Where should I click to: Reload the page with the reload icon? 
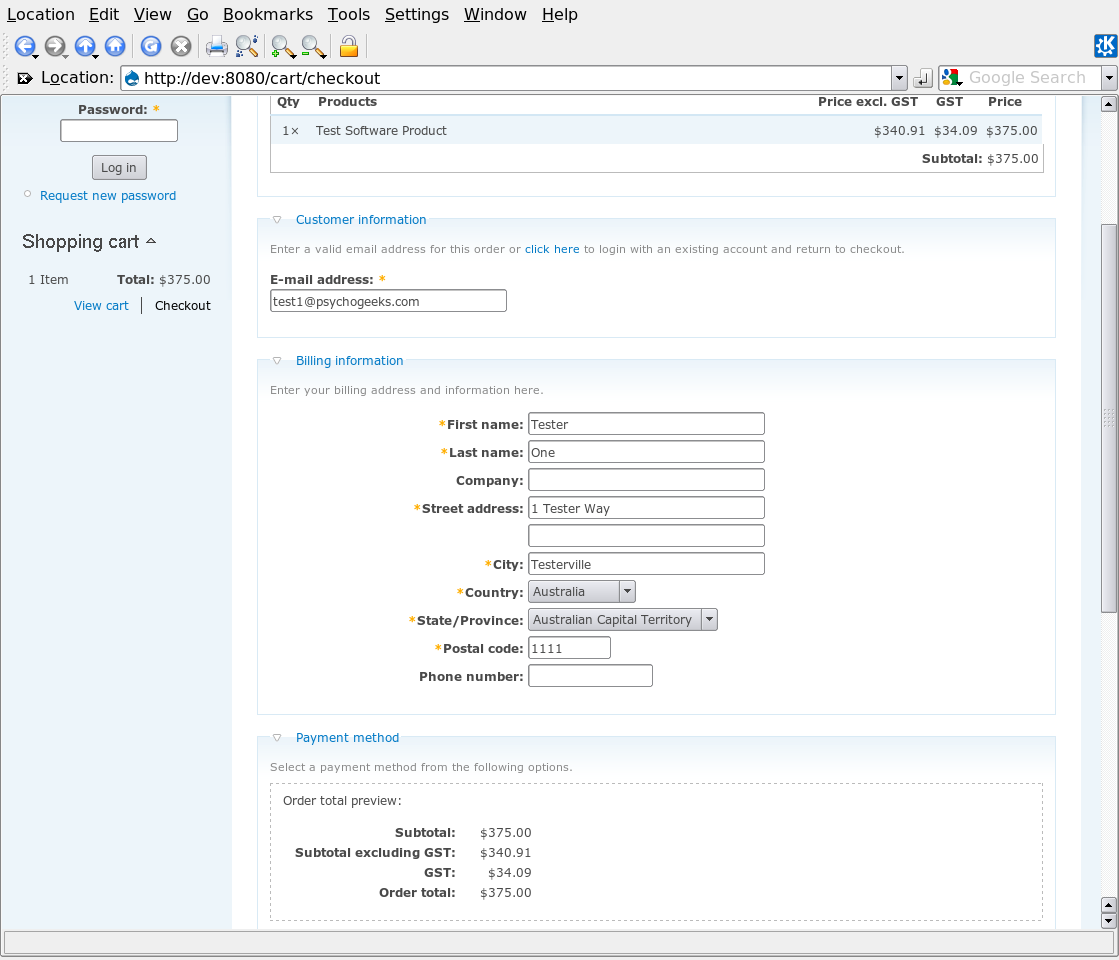tap(150, 46)
